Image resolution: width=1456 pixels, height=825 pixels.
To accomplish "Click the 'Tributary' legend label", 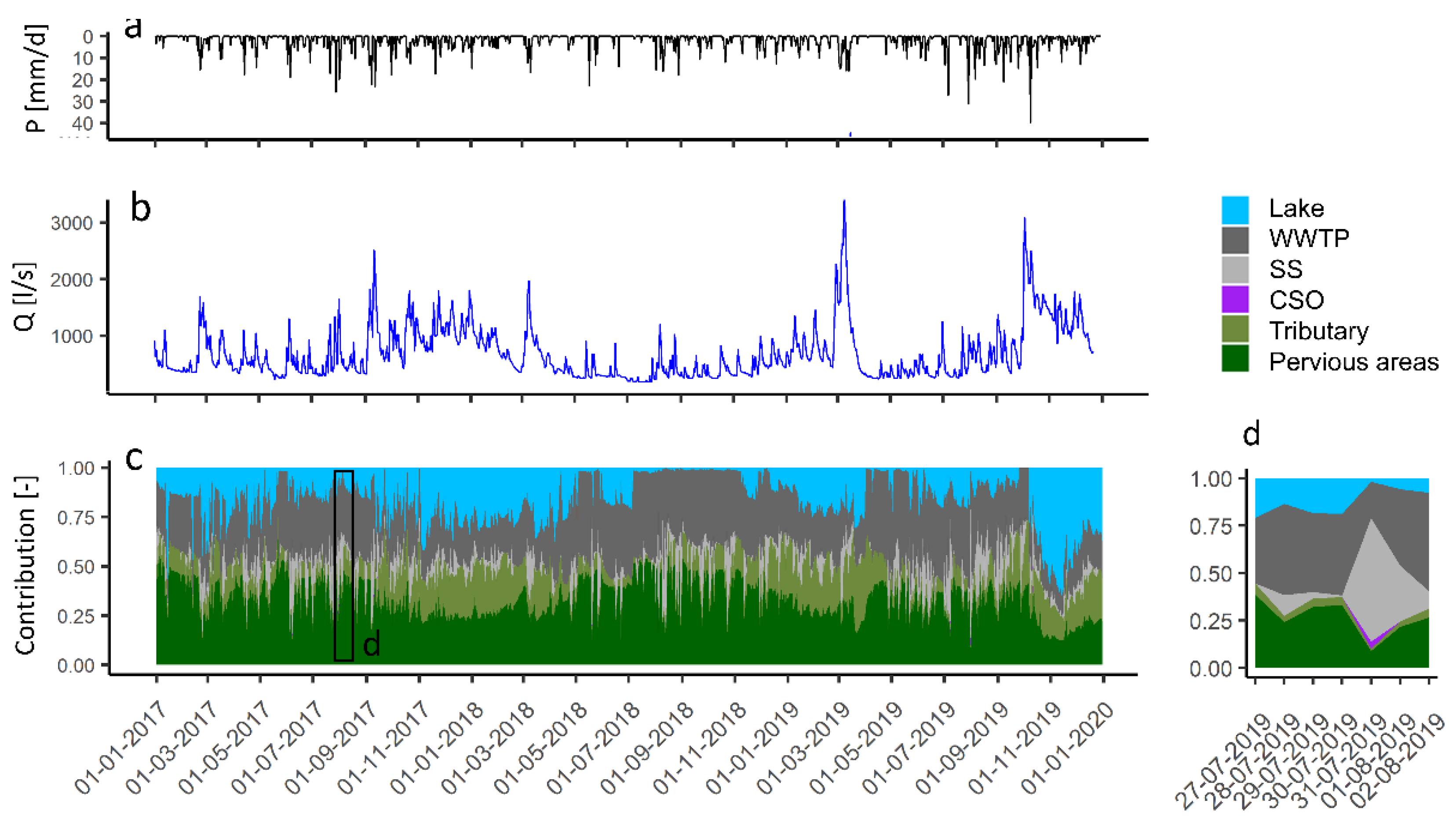I will coord(1318,331).
